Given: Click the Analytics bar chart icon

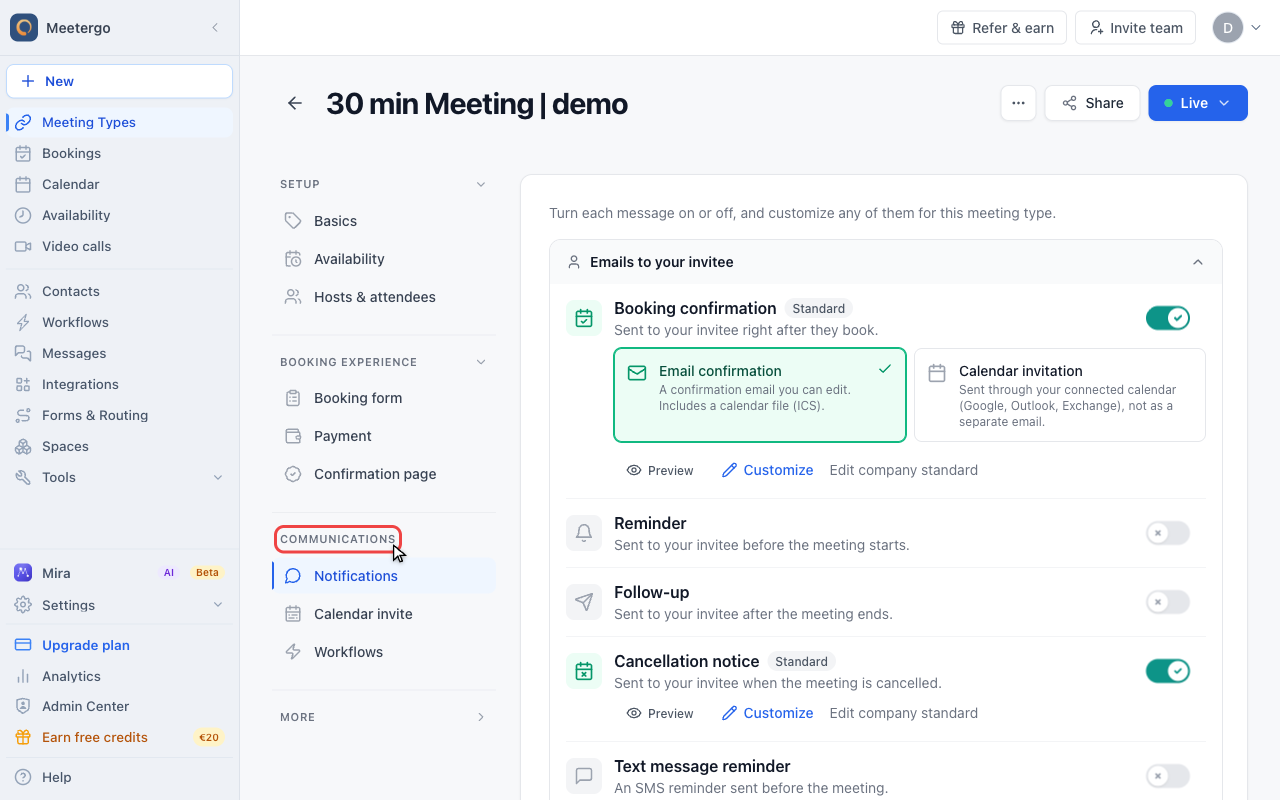Looking at the screenshot, I should pos(23,676).
